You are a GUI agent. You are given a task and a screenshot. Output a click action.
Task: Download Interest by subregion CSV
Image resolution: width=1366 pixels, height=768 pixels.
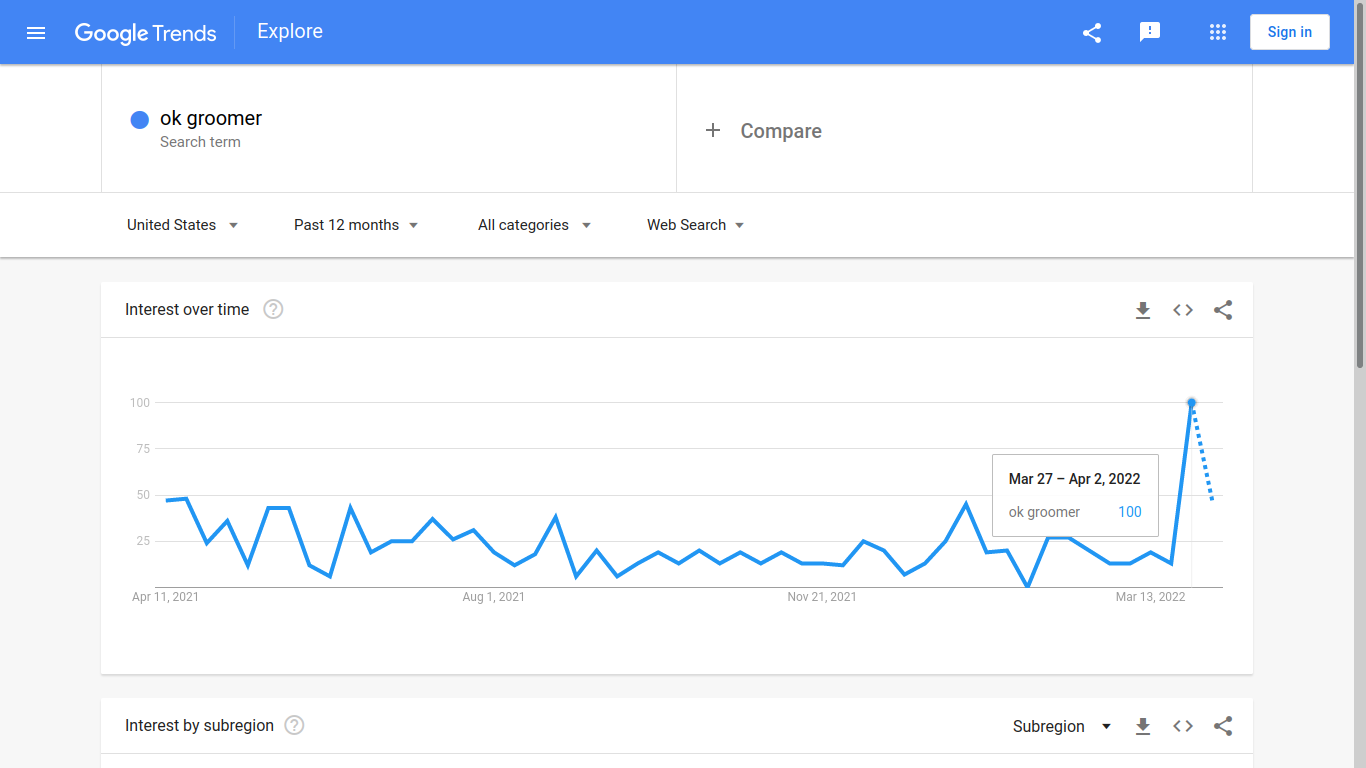point(1143,726)
